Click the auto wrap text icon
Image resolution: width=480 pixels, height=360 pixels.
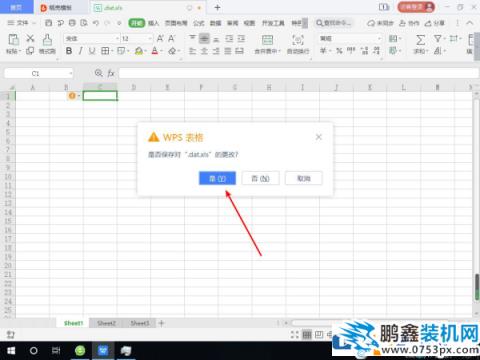pyautogui.click(x=298, y=40)
